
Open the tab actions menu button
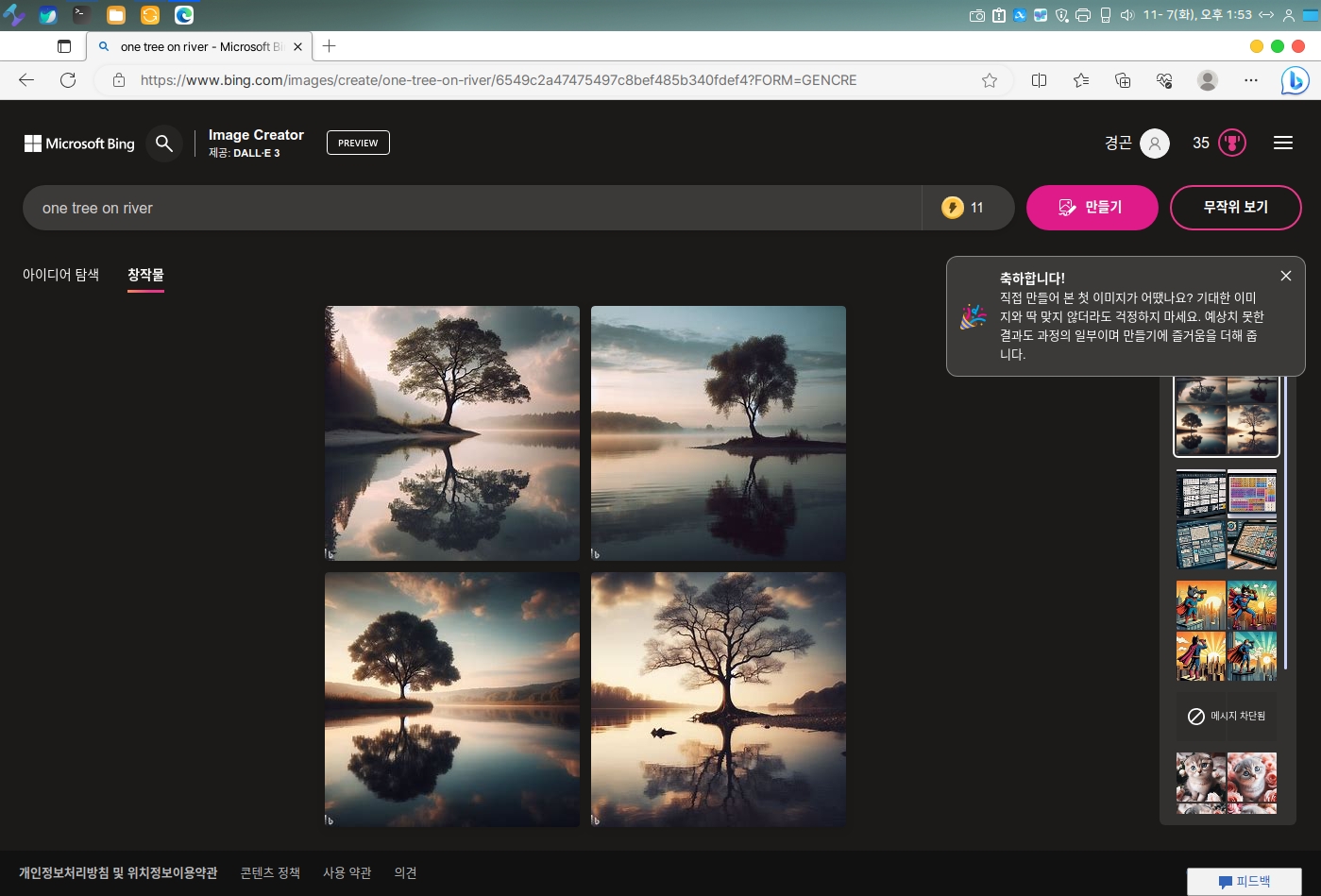pyautogui.click(x=64, y=46)
